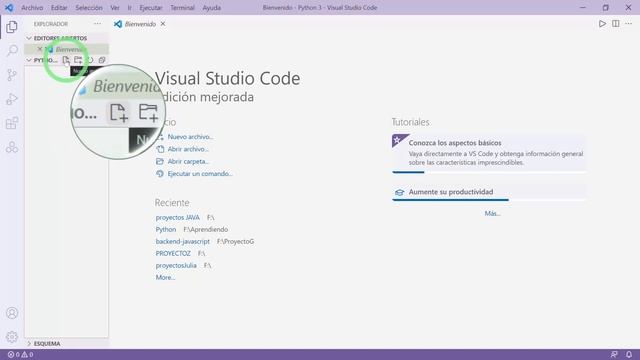
Task: Split the editor to the right
Action: 616,24
